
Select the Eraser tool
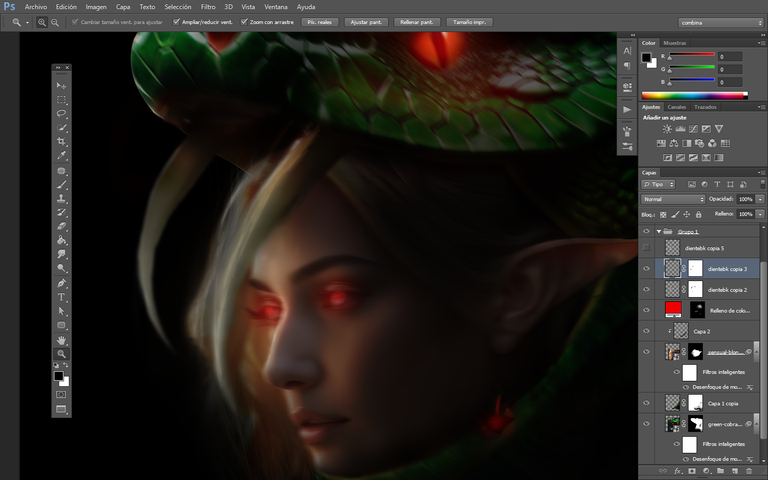point(61,226)
